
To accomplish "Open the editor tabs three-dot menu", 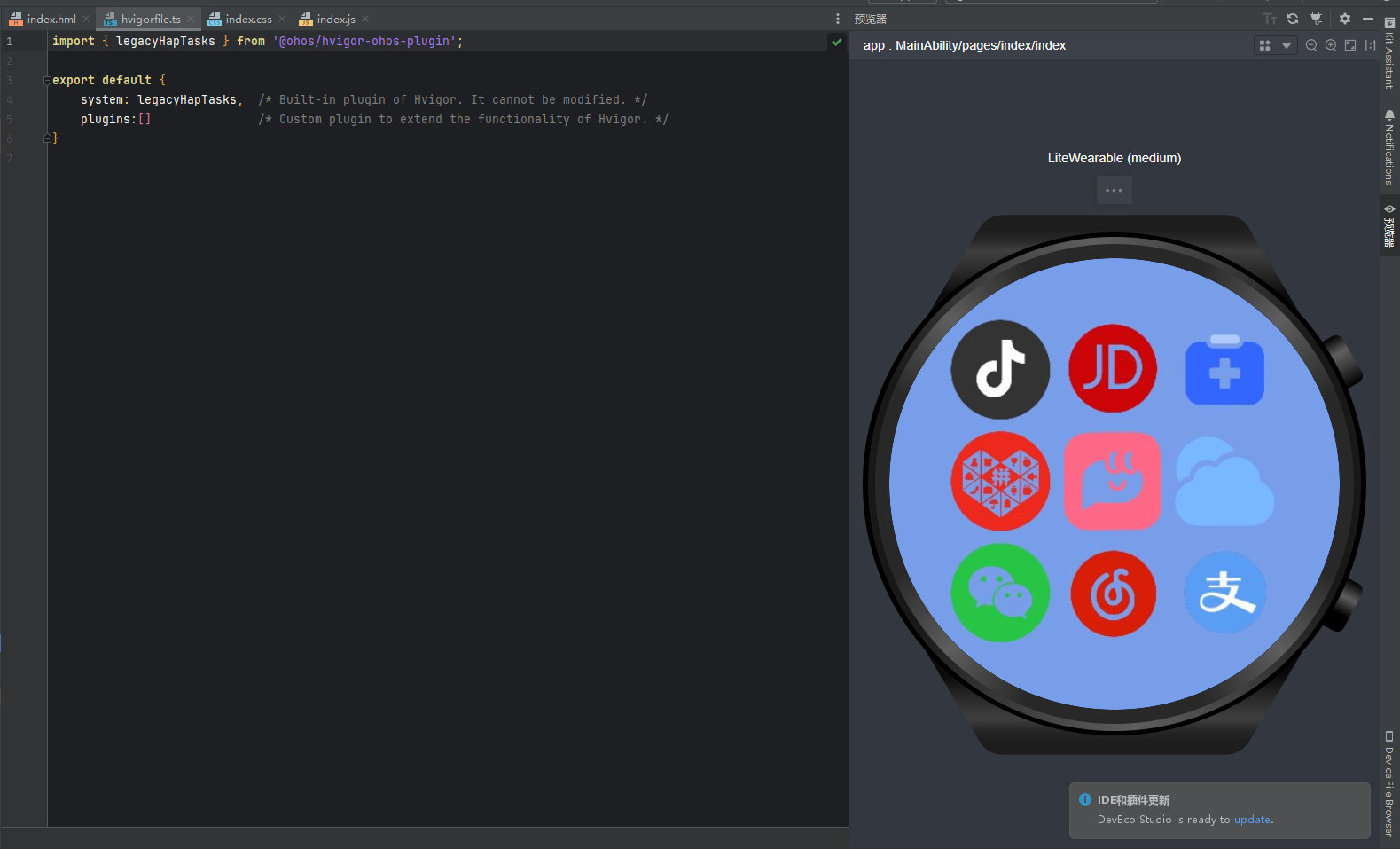I will (838, 19).
